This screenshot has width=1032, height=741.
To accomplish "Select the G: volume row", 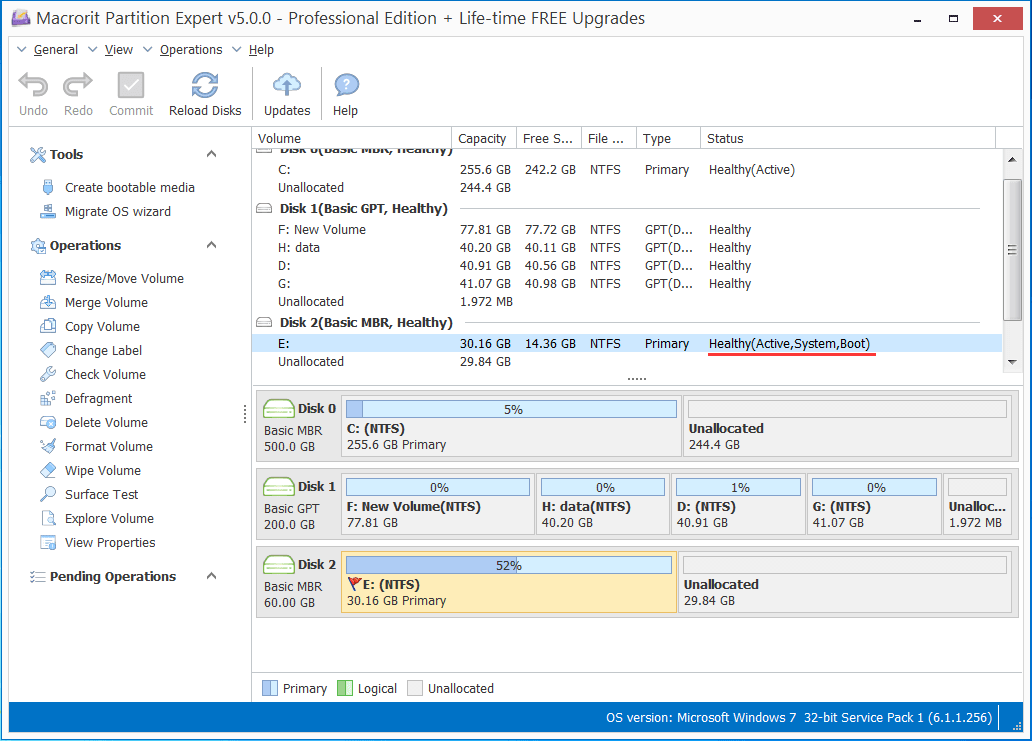I will [627, 284].
